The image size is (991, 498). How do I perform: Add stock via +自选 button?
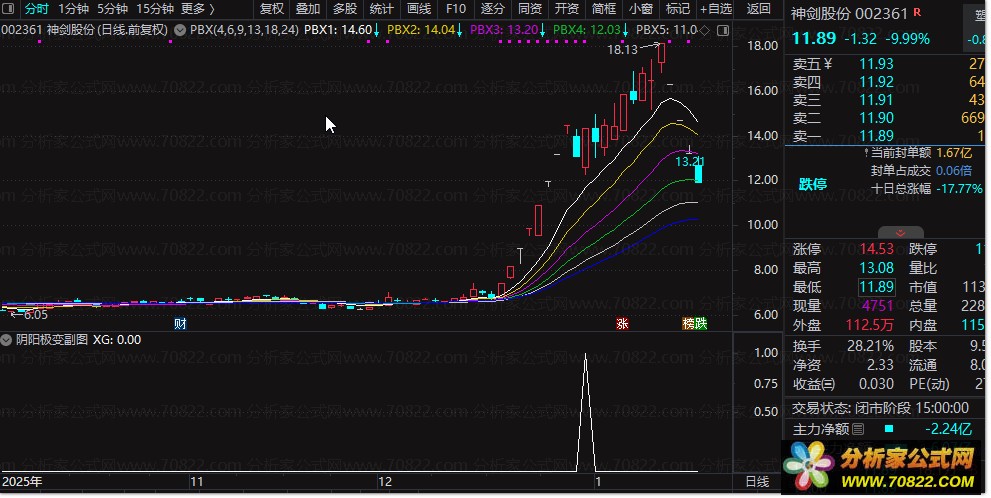[716, 9]
